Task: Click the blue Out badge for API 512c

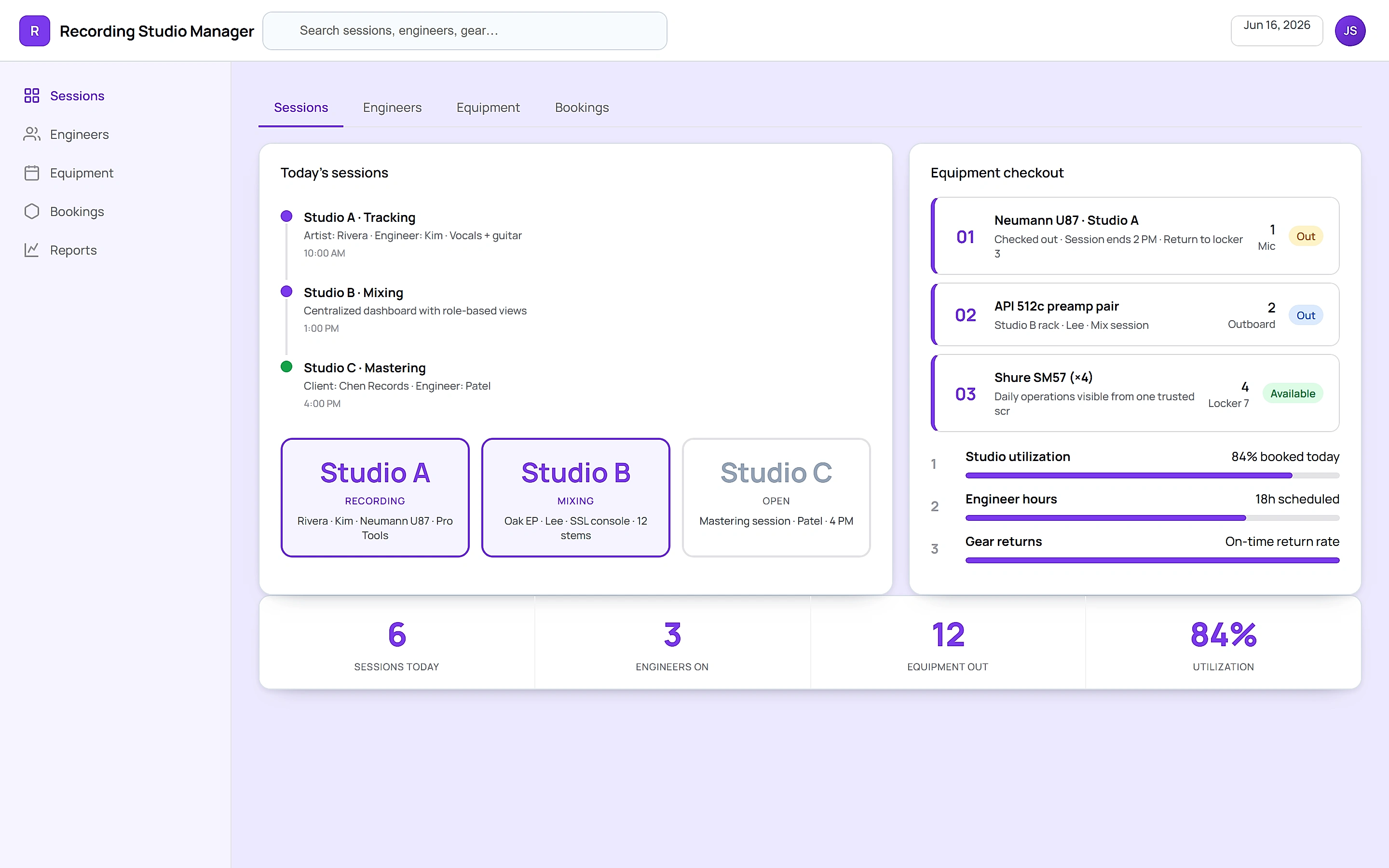Action: click(1305, 315)
